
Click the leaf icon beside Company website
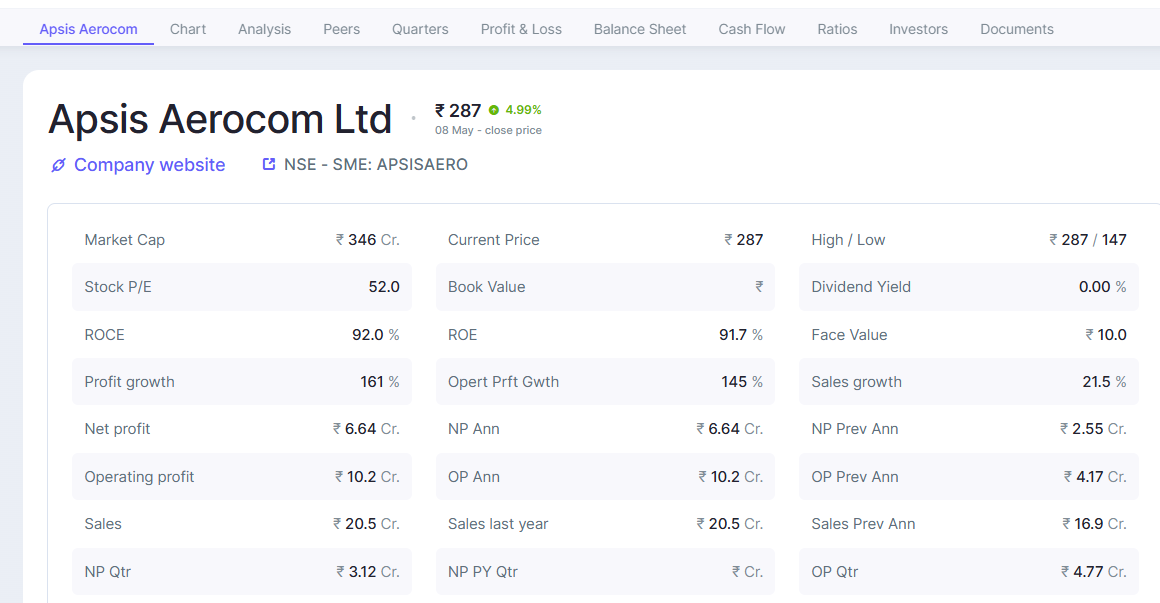58,165
